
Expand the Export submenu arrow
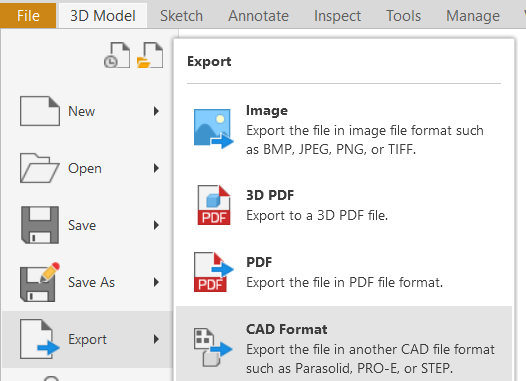(x=156, y=339)
